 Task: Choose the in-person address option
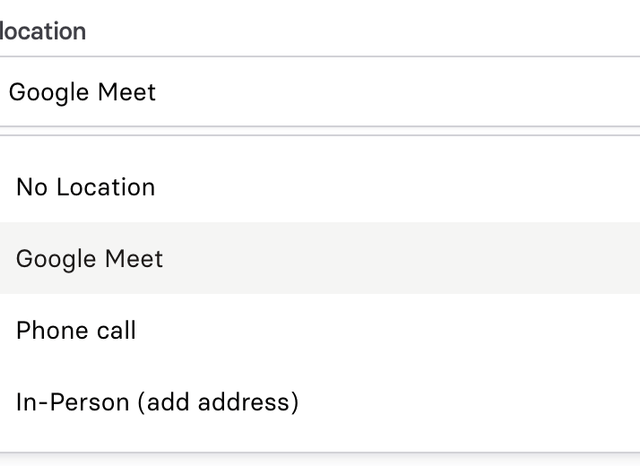[x=157, y=403]
